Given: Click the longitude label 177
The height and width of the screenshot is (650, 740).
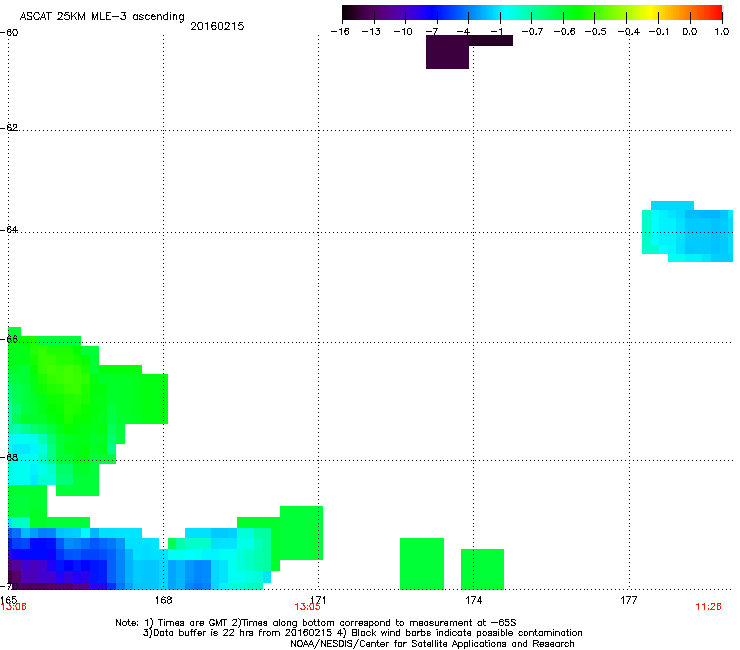Looking at the screenshot, I should [x=629, y=600].
